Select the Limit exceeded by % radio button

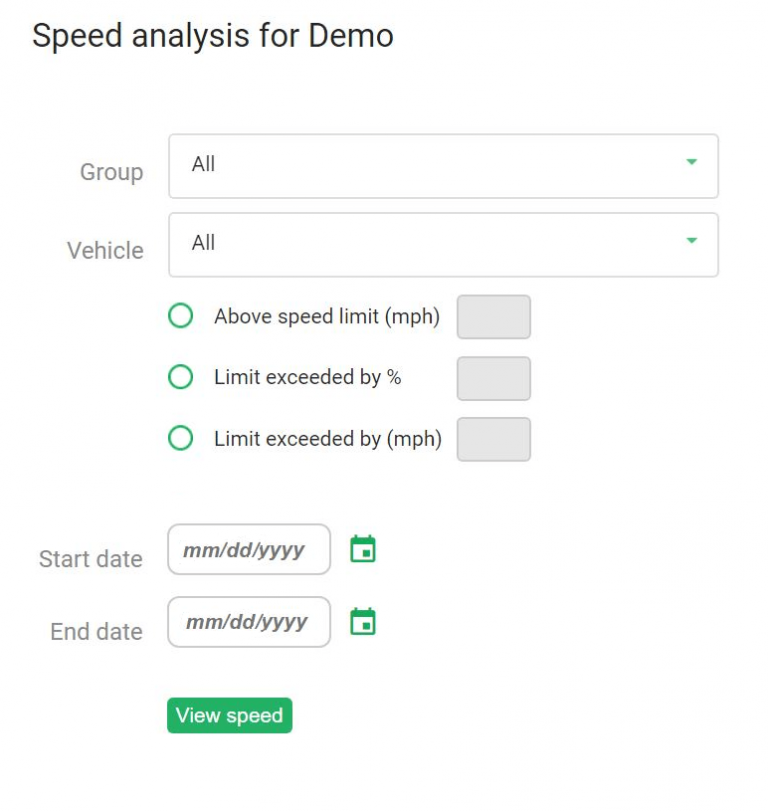(x=181, y=378)
